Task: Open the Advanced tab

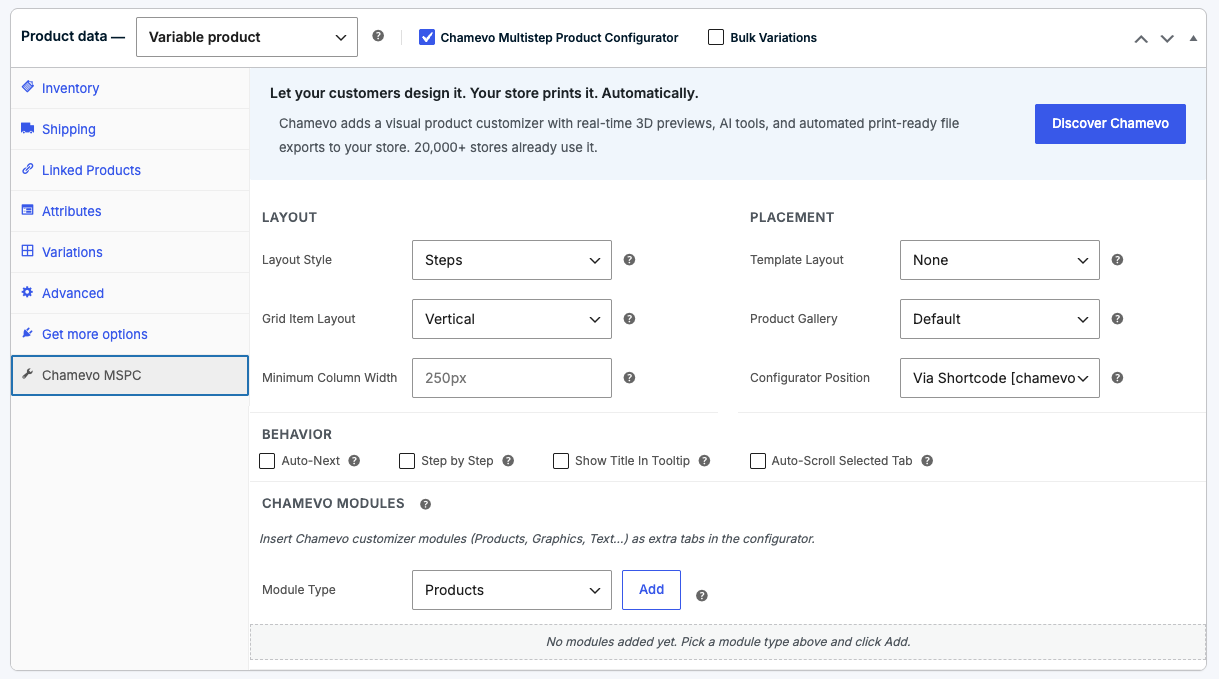Action: pos(130,293)
